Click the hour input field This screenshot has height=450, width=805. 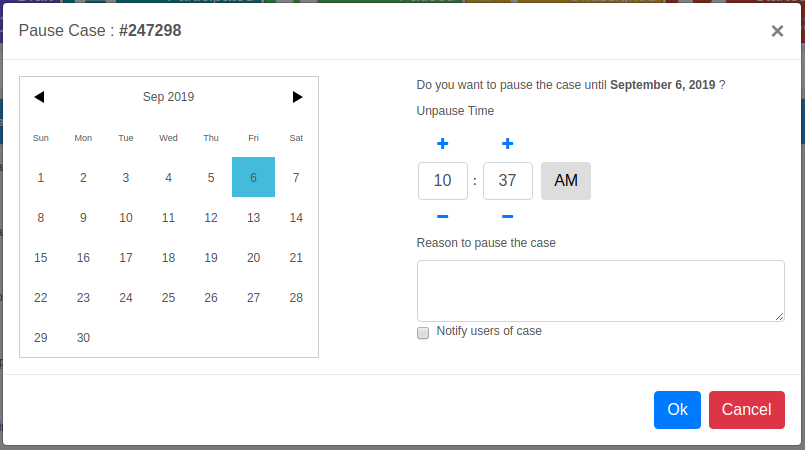click(x=443, y=181)
